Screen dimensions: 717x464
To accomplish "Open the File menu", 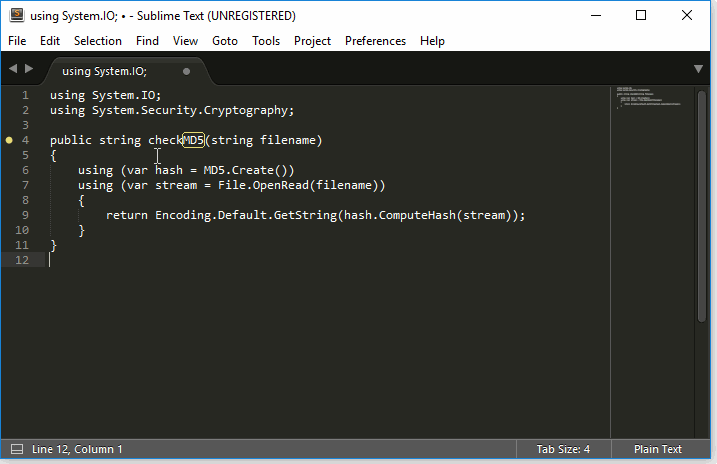I will tap(17, 41).
